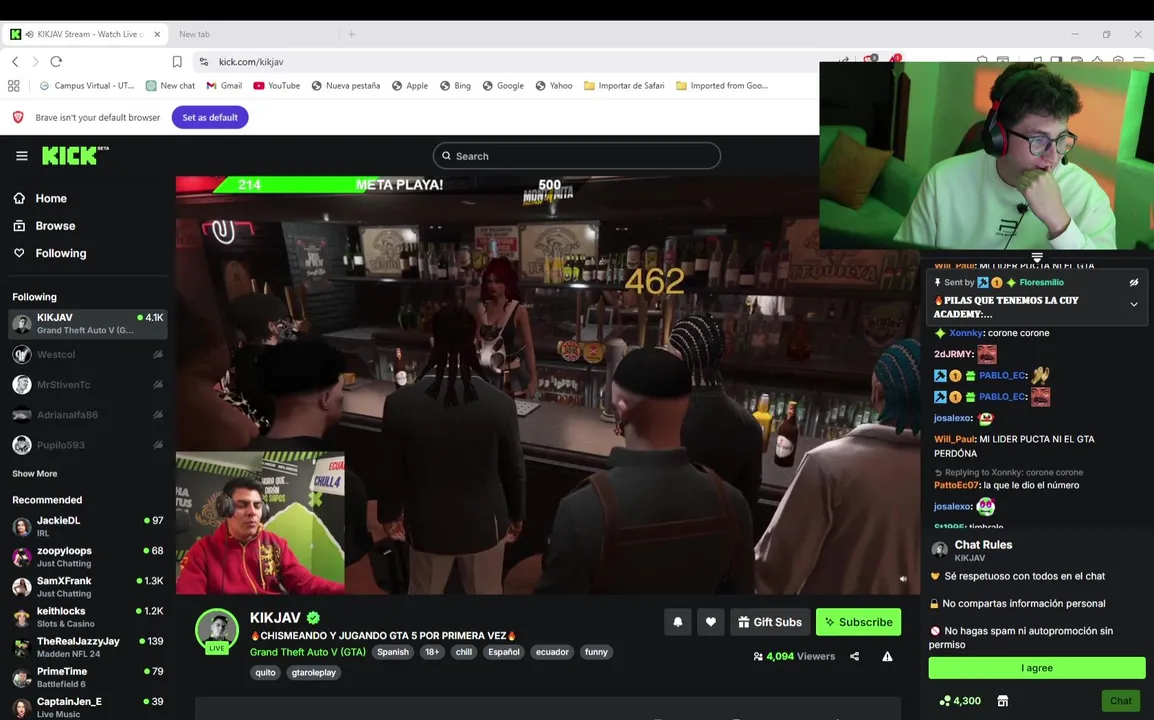
Task: Open the Bing bookmark
Action: tap(455, 85)
